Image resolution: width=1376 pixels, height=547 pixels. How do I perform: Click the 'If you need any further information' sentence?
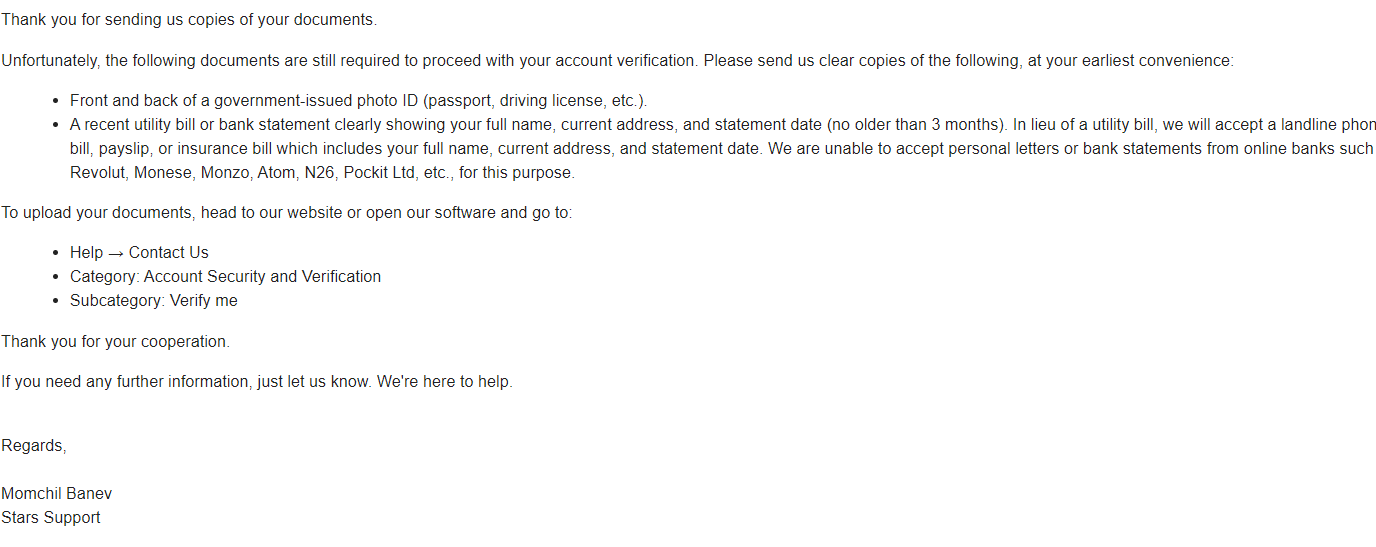(257, 382)
